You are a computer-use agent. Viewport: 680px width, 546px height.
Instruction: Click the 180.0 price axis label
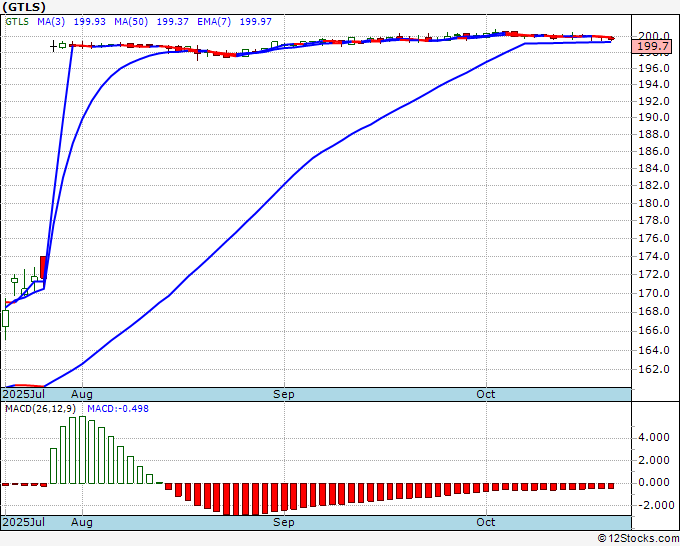tap(654, 203)
